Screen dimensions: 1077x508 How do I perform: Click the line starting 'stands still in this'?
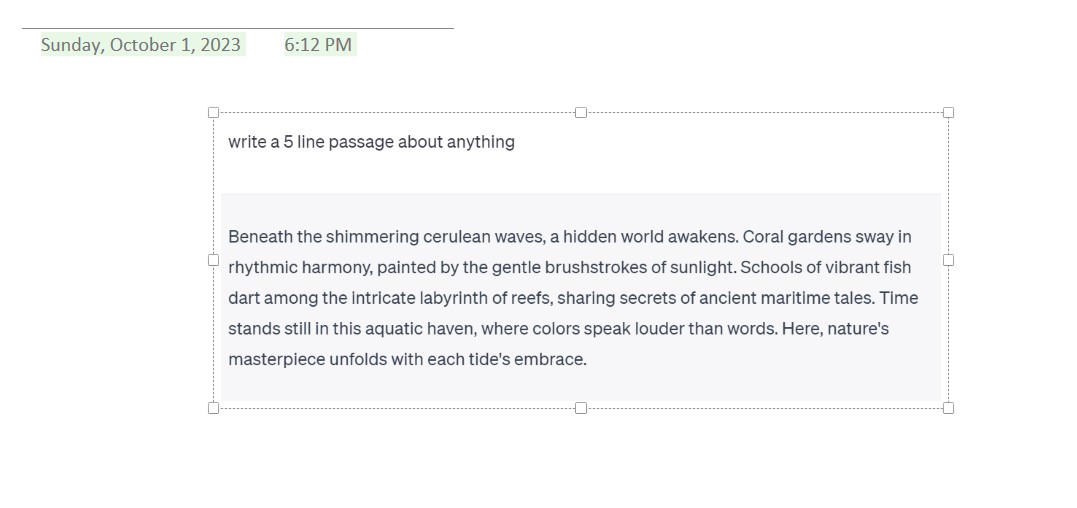(558, 329)
